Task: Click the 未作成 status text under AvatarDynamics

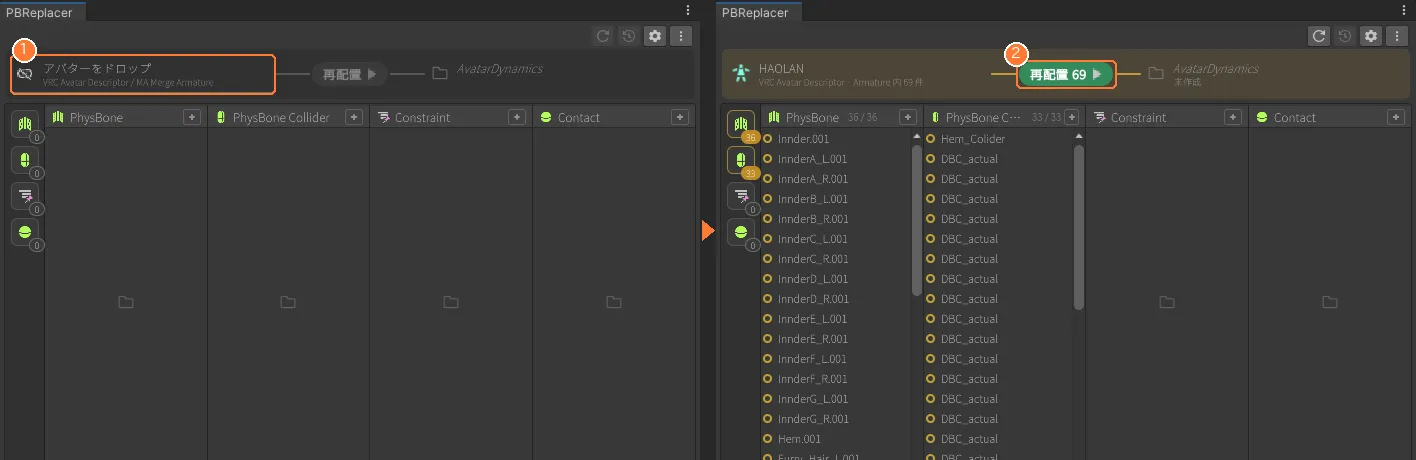Action: 1187,82
